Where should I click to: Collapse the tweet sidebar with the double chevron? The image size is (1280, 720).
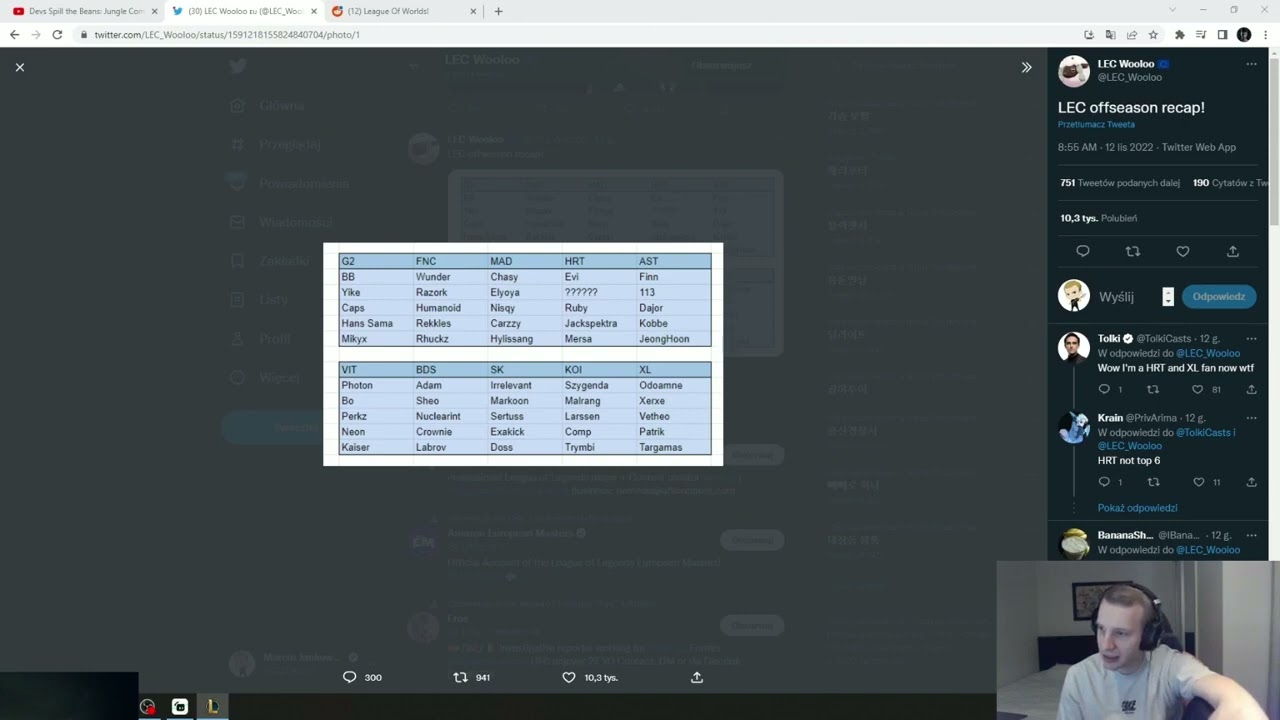pyautogui.click(x=1026, y=67)
